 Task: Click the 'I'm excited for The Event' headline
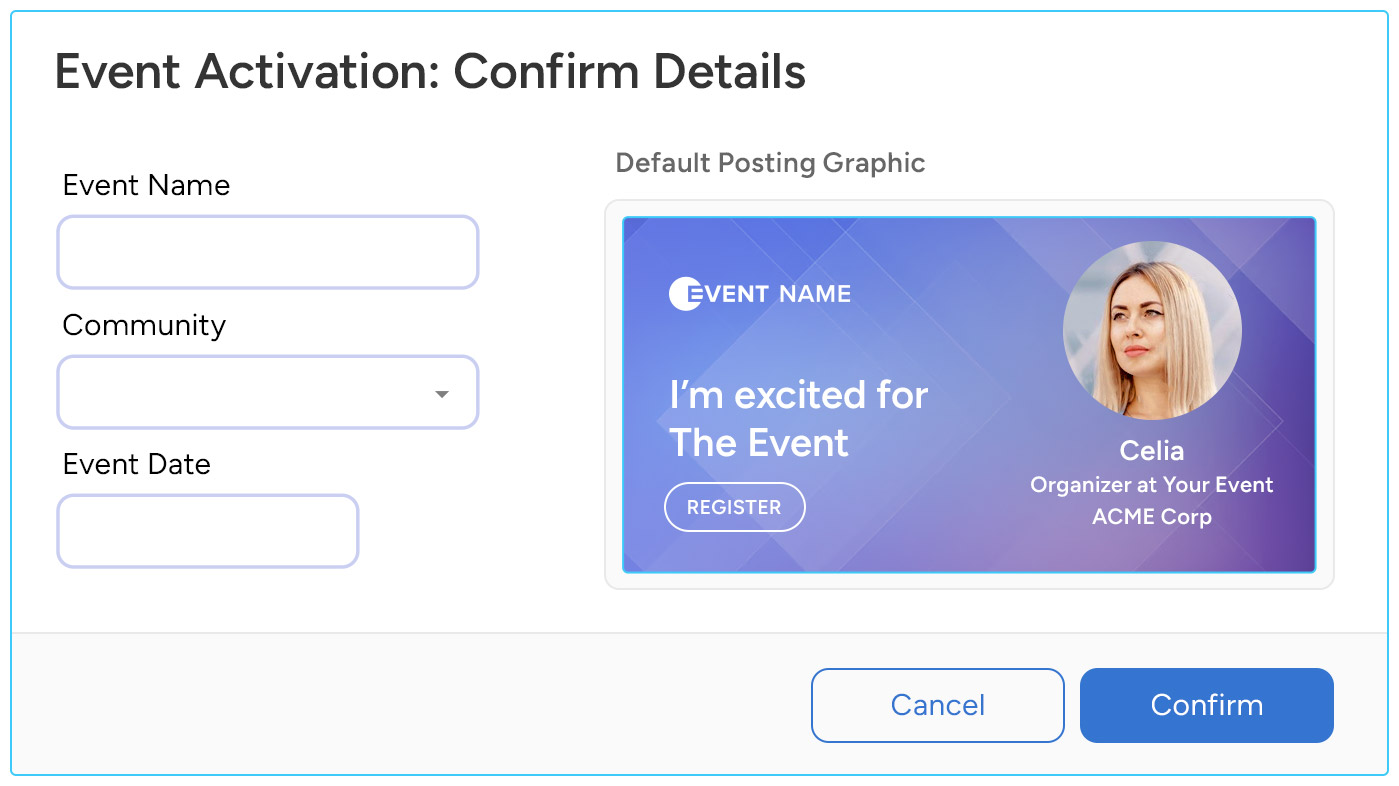coord(797,418)
